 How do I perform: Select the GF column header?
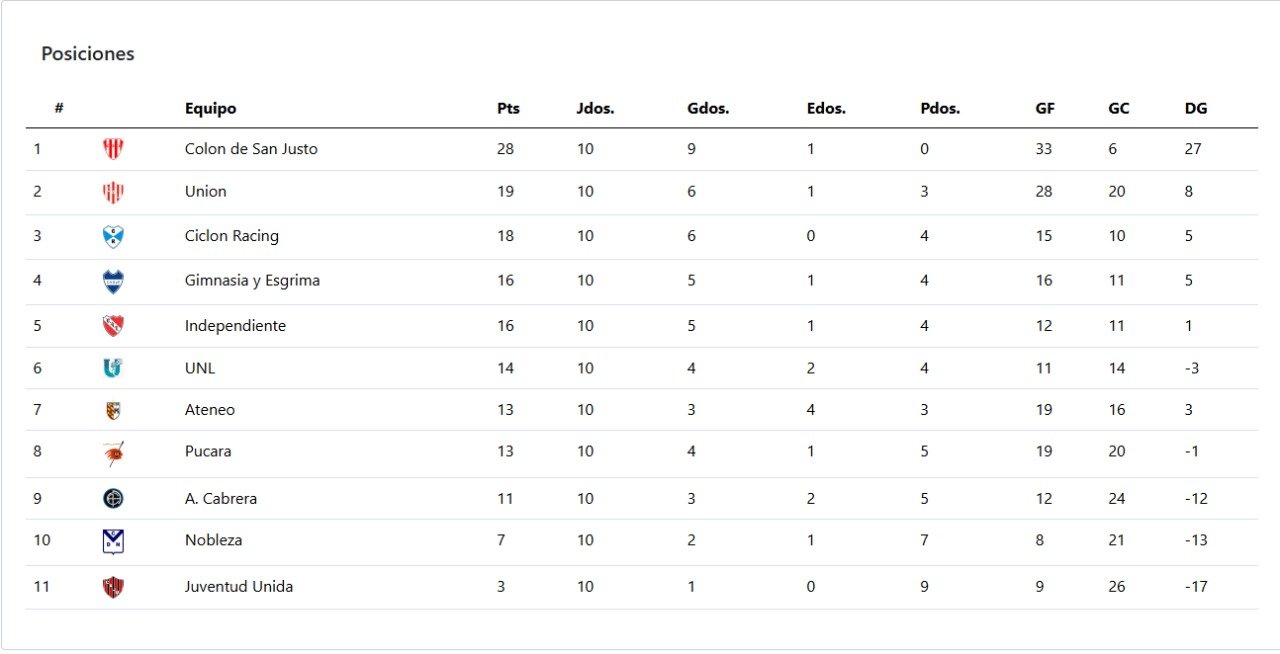pos(1045,109)
